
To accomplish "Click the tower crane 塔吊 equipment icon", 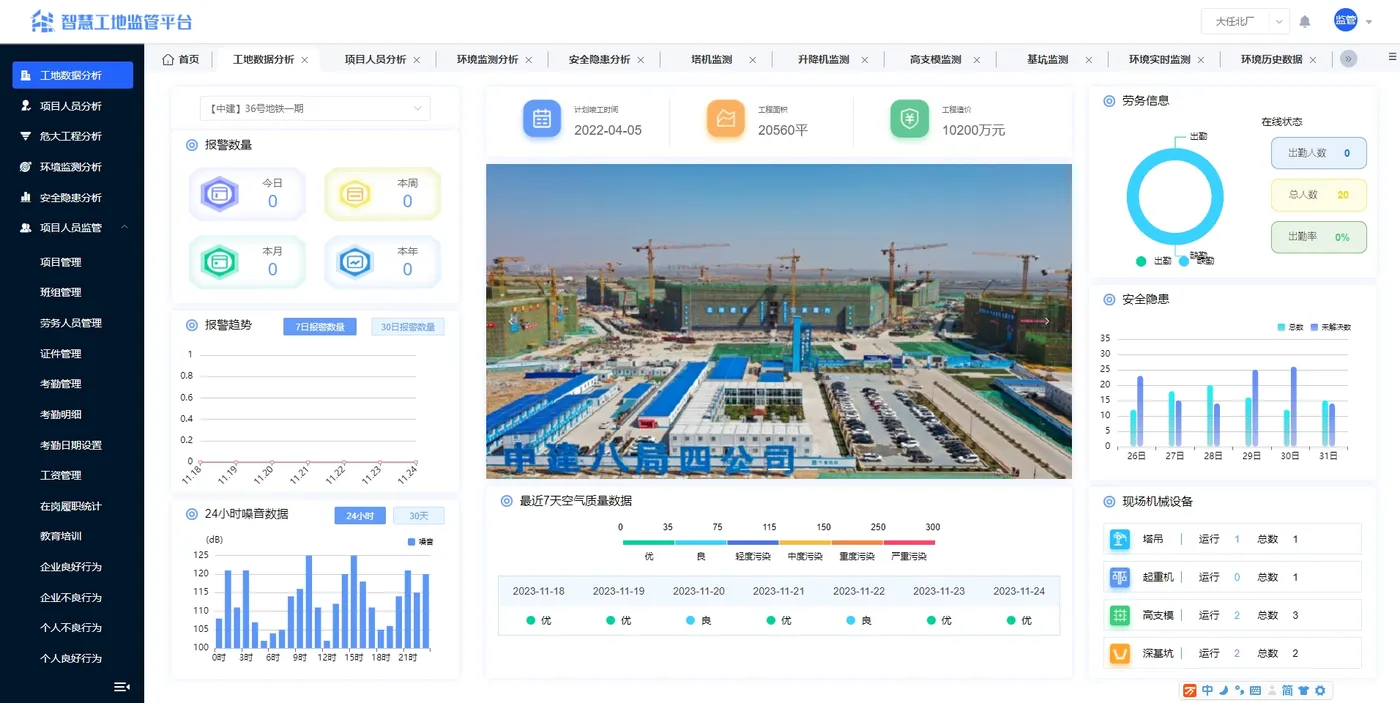I will point(1120,539).
